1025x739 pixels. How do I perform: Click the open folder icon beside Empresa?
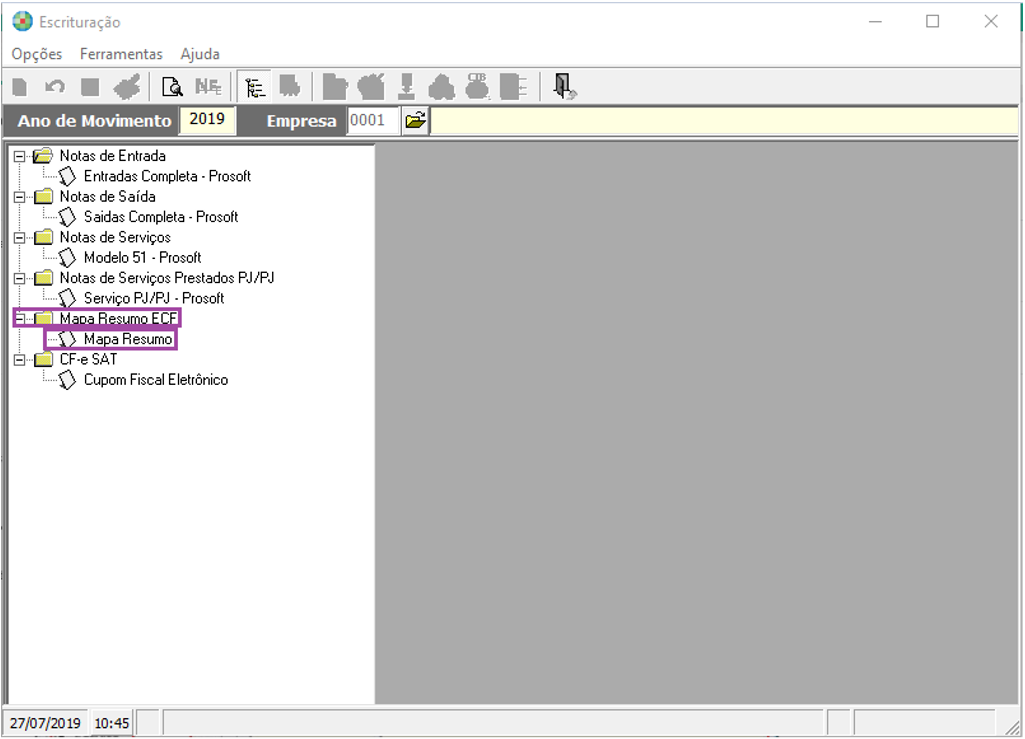point(416,121)
